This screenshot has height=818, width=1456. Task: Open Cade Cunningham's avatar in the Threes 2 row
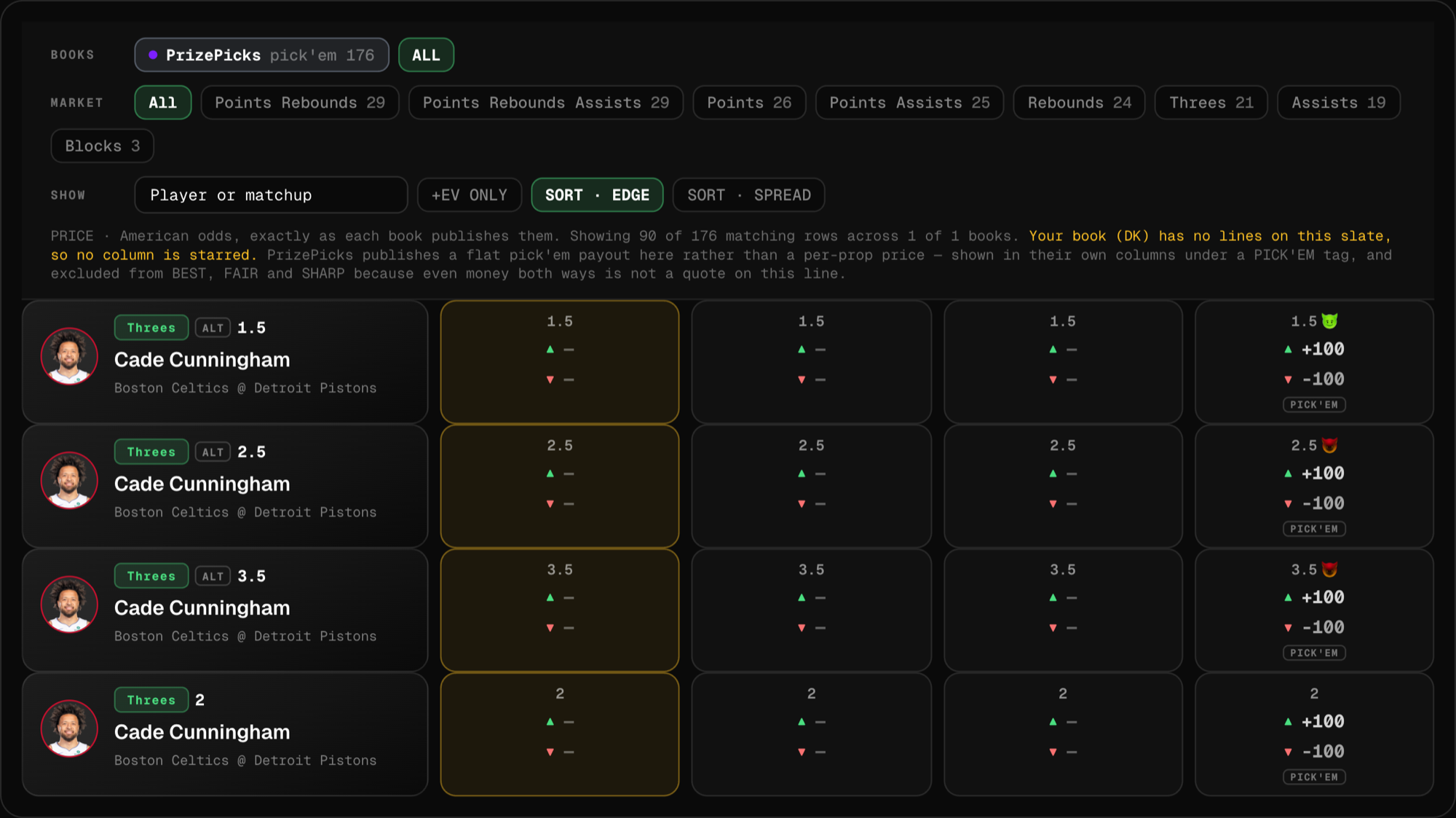pyautogui.click(x=69, y=728)
